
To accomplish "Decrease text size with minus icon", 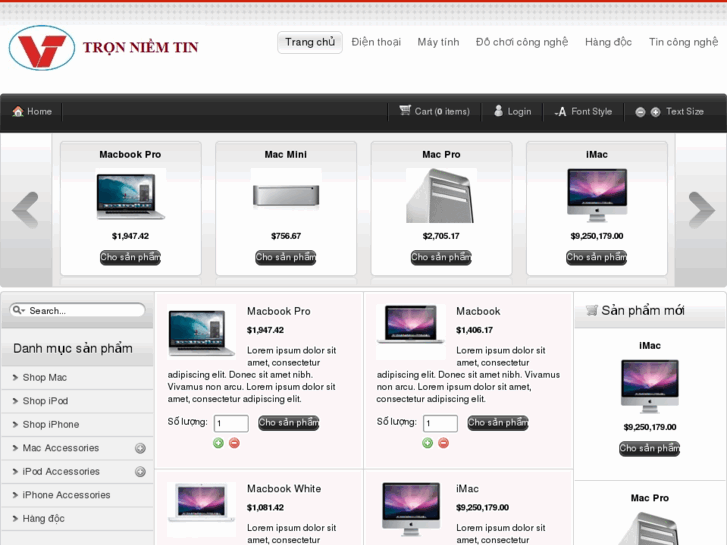I will pyautogui.click(x=640, y=112).
